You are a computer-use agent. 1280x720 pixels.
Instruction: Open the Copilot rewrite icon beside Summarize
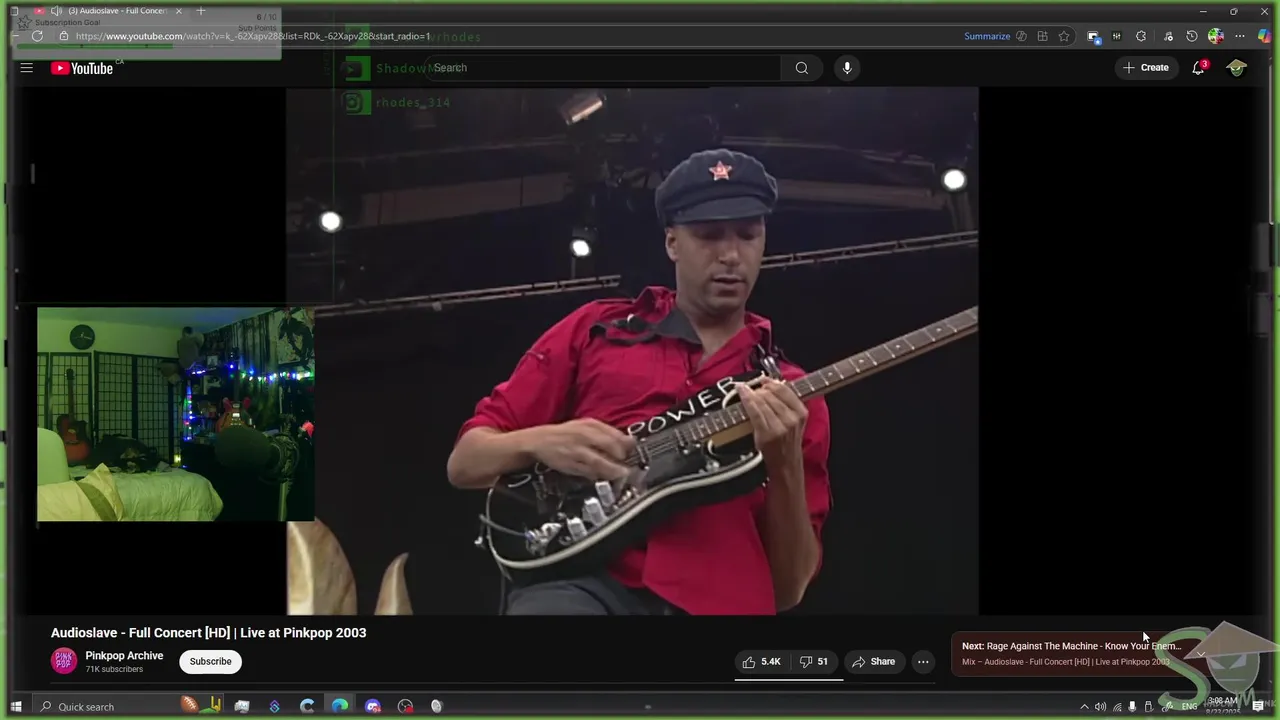coord(1021,36)
